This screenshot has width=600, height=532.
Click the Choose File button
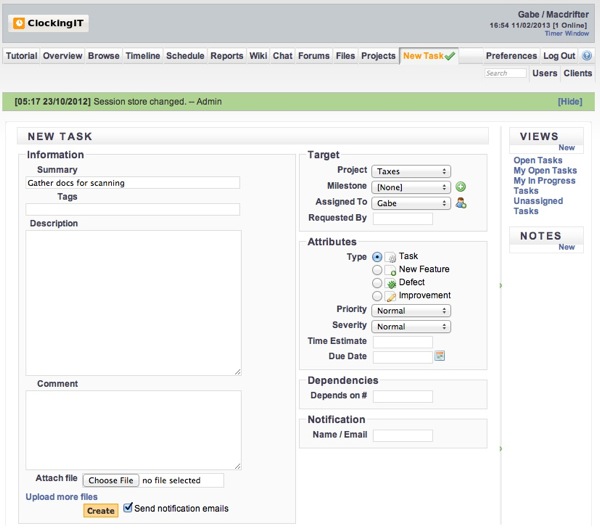coord(109,481)
